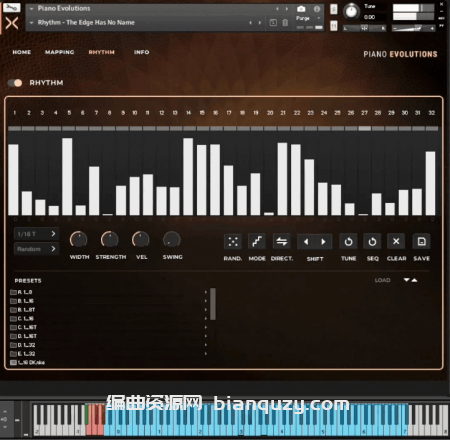The height and width of the screenshot is (440, 450).
Task: Toggle highlighted step 27 enable strip
Action: click(x=364, y=129)
